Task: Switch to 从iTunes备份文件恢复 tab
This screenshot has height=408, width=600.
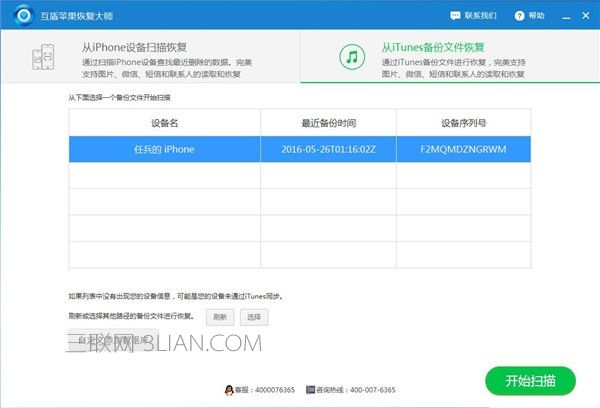Action: (450, 56)
